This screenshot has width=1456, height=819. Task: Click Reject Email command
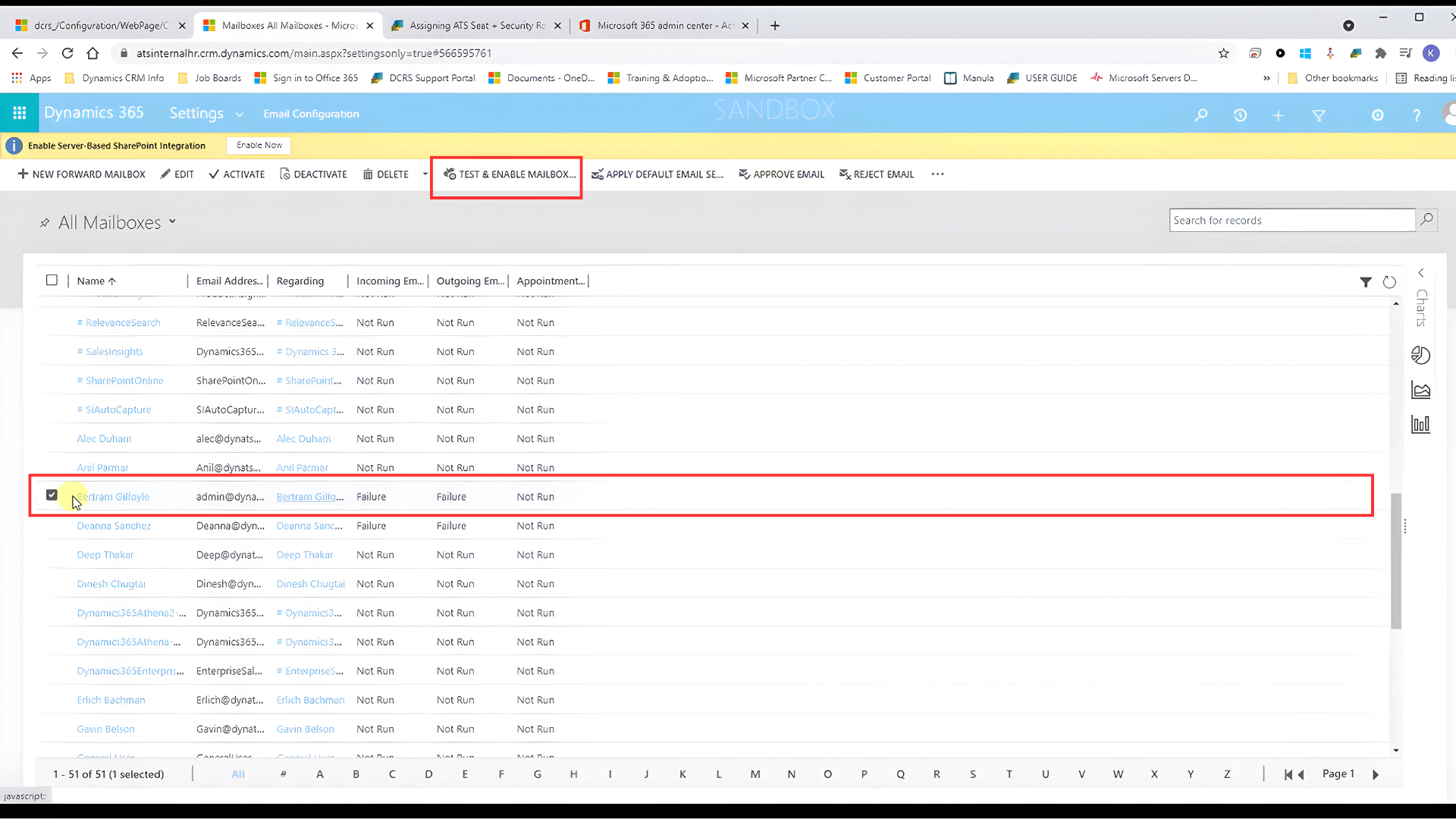(876, 174)
